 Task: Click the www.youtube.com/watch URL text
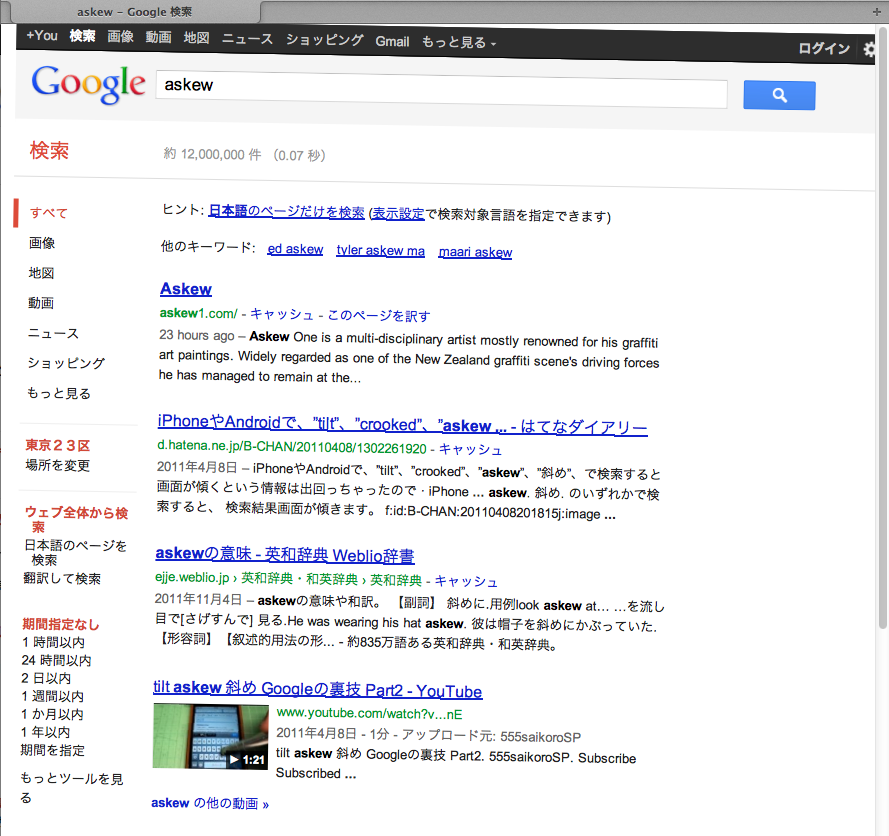[369, 714]
